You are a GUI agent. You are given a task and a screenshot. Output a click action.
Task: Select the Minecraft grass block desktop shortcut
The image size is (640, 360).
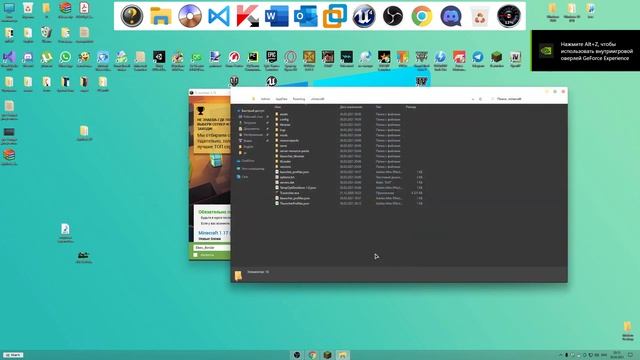[496, 60]
